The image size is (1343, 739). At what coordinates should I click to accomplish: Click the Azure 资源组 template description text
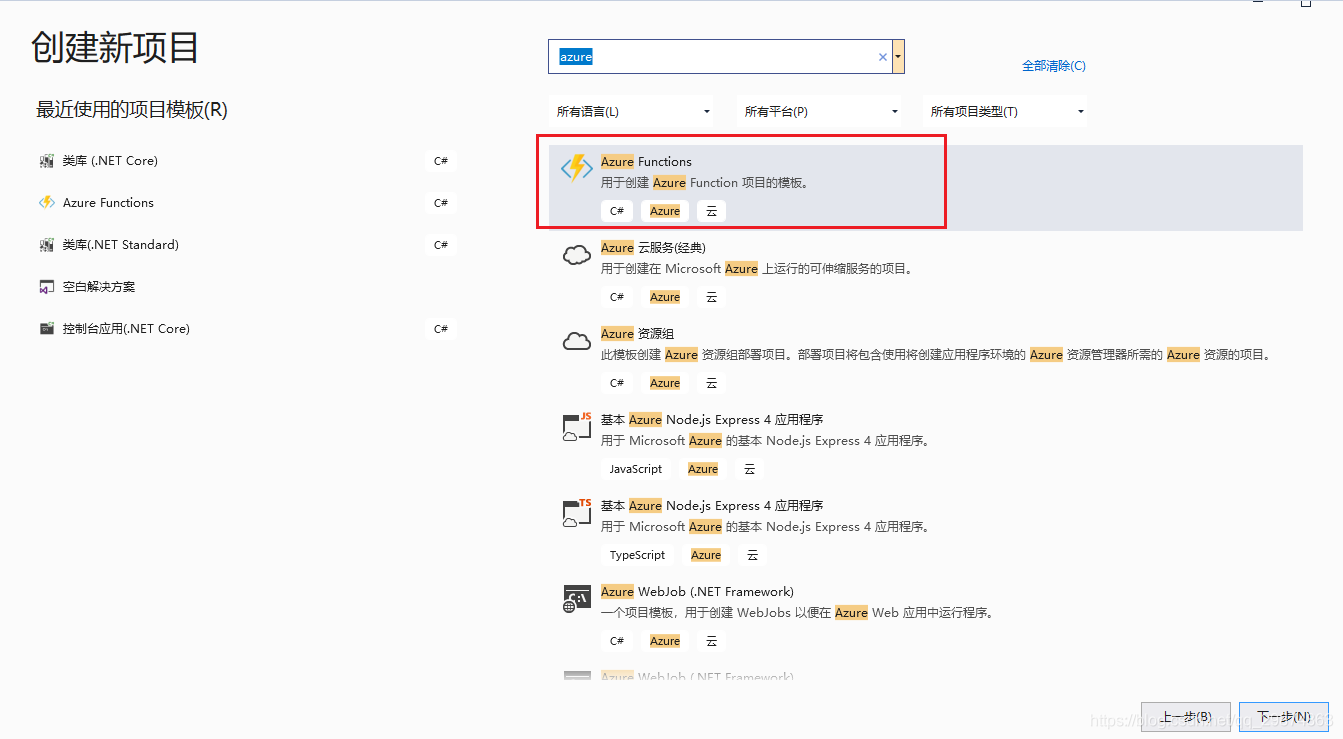938,355
